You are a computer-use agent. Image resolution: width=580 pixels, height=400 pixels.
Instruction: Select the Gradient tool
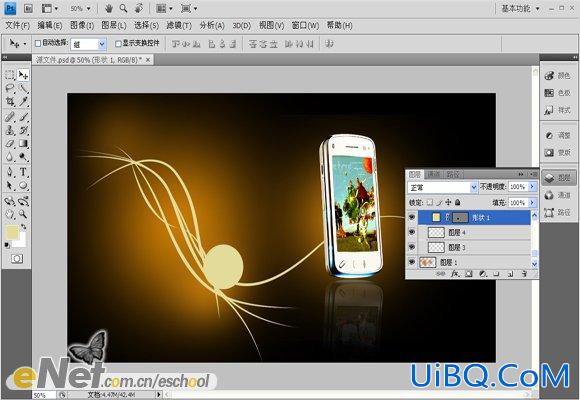tap(23, 144)
